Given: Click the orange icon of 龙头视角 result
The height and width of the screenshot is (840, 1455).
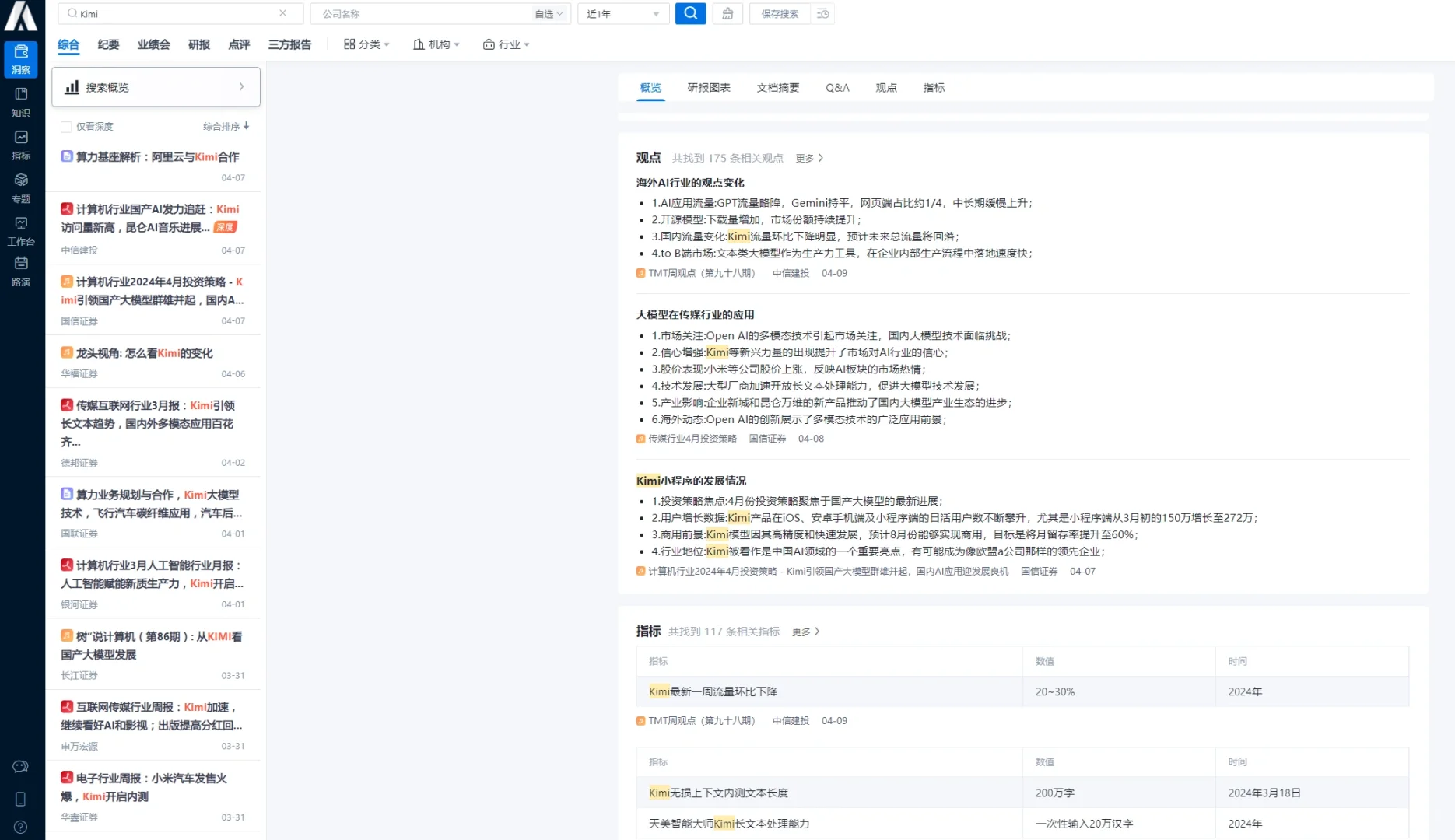Looking at the screenshot, I should click(x=67, y=352).
